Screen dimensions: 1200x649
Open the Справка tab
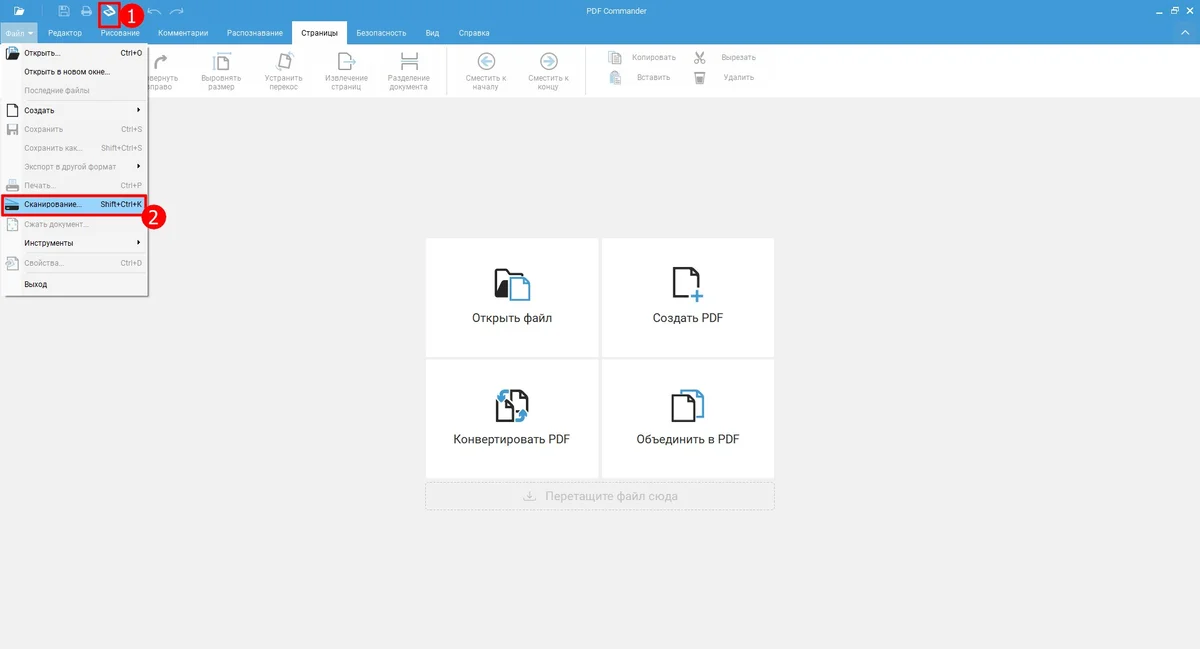tap(474, 33)
